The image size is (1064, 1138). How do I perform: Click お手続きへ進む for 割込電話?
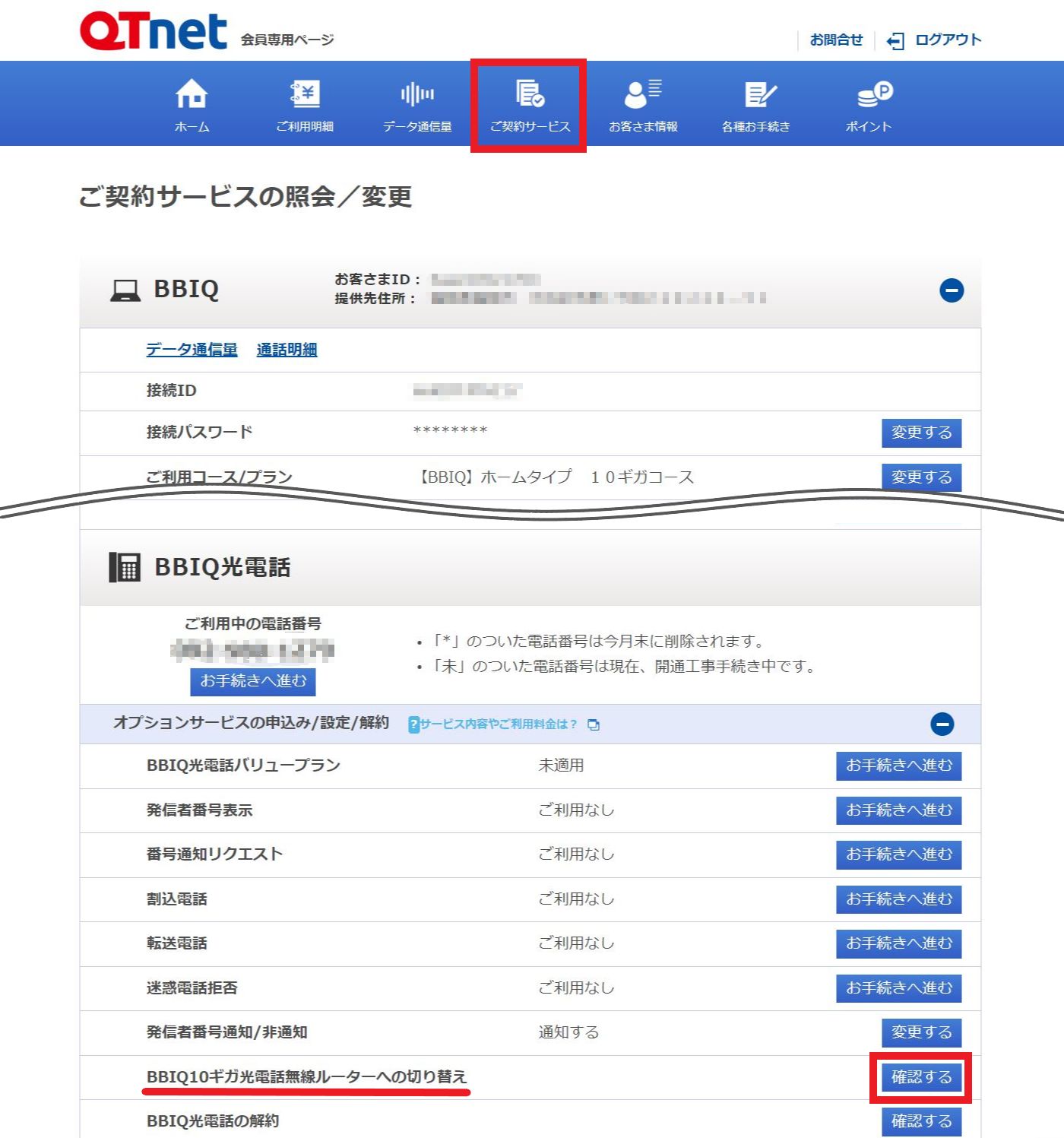pyautogui.click(x=899, y=899)
